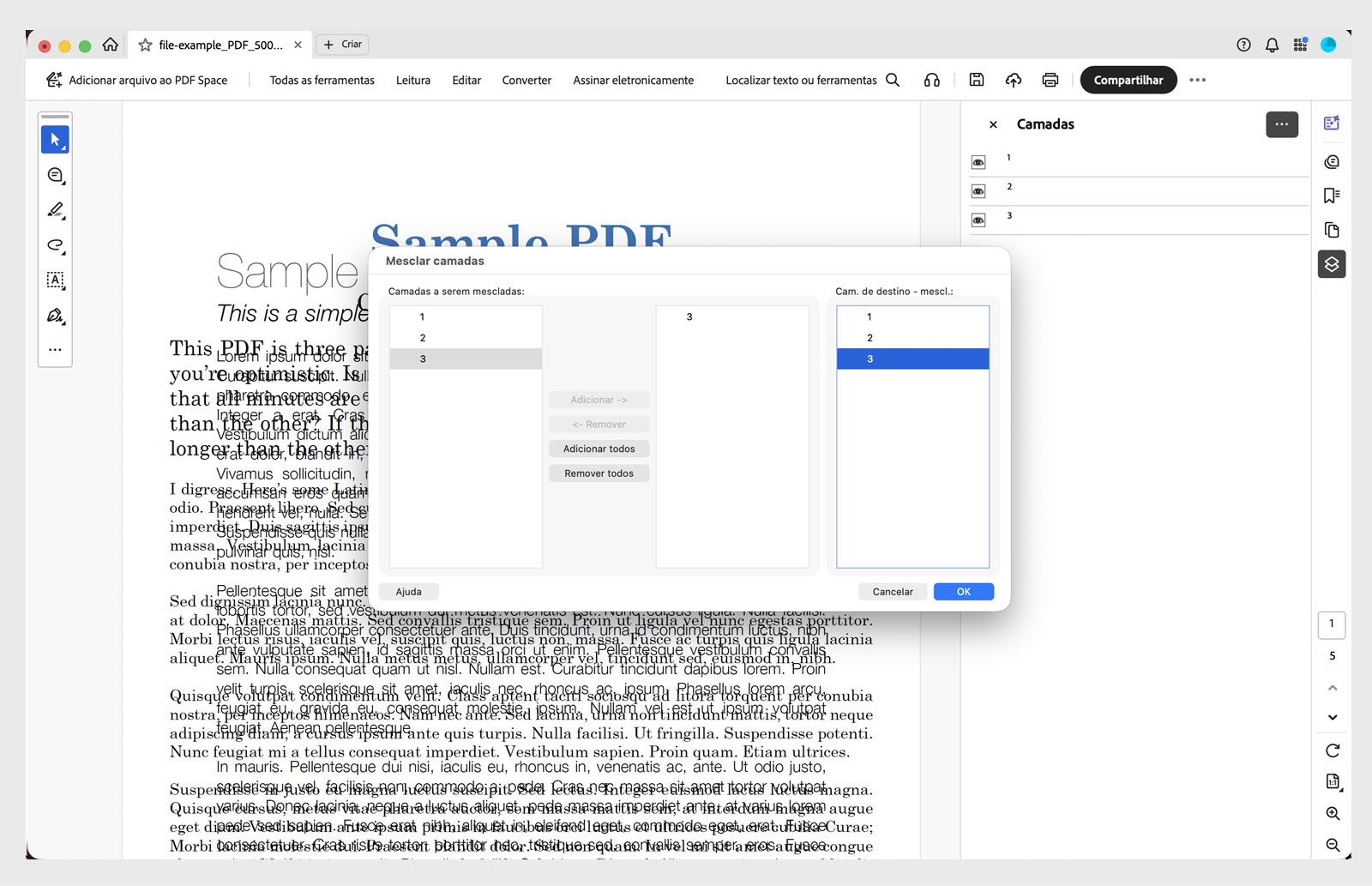
Task: Click the Remover todos button
Action: pos(599,473)
